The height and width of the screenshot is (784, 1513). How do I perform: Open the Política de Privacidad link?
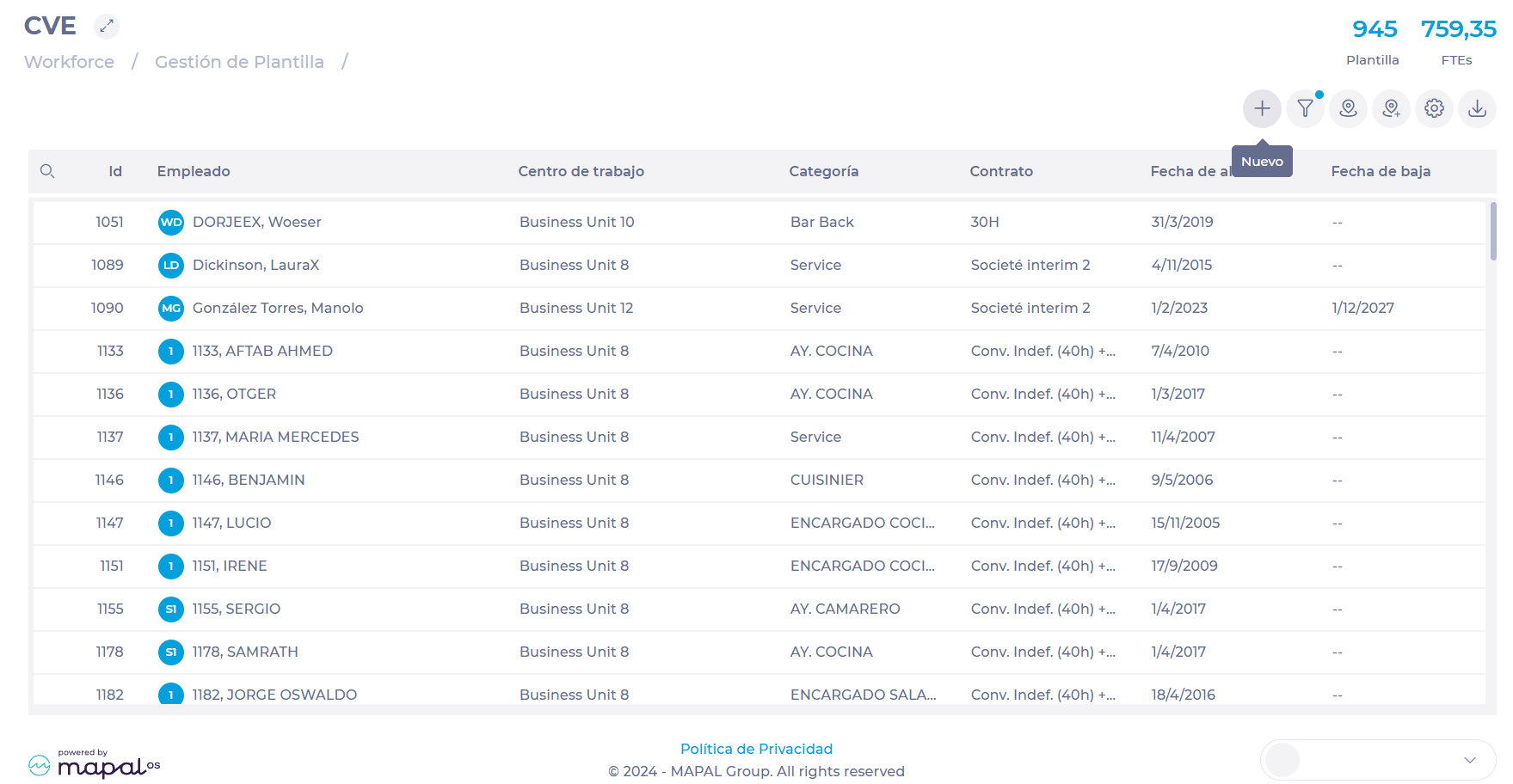point(756,749)
